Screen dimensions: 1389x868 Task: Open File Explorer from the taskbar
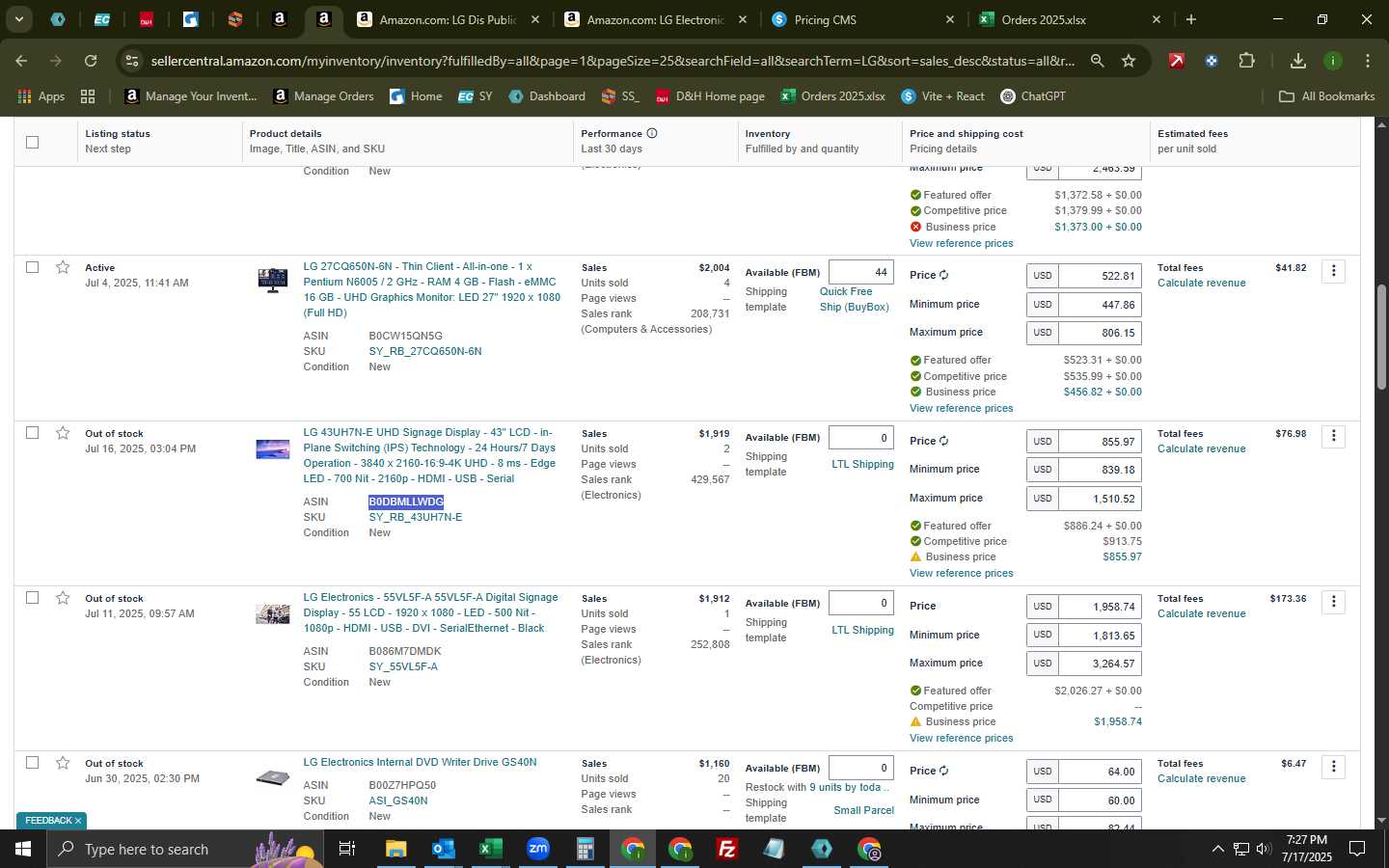pyautogui.click(x=395, y=849)
